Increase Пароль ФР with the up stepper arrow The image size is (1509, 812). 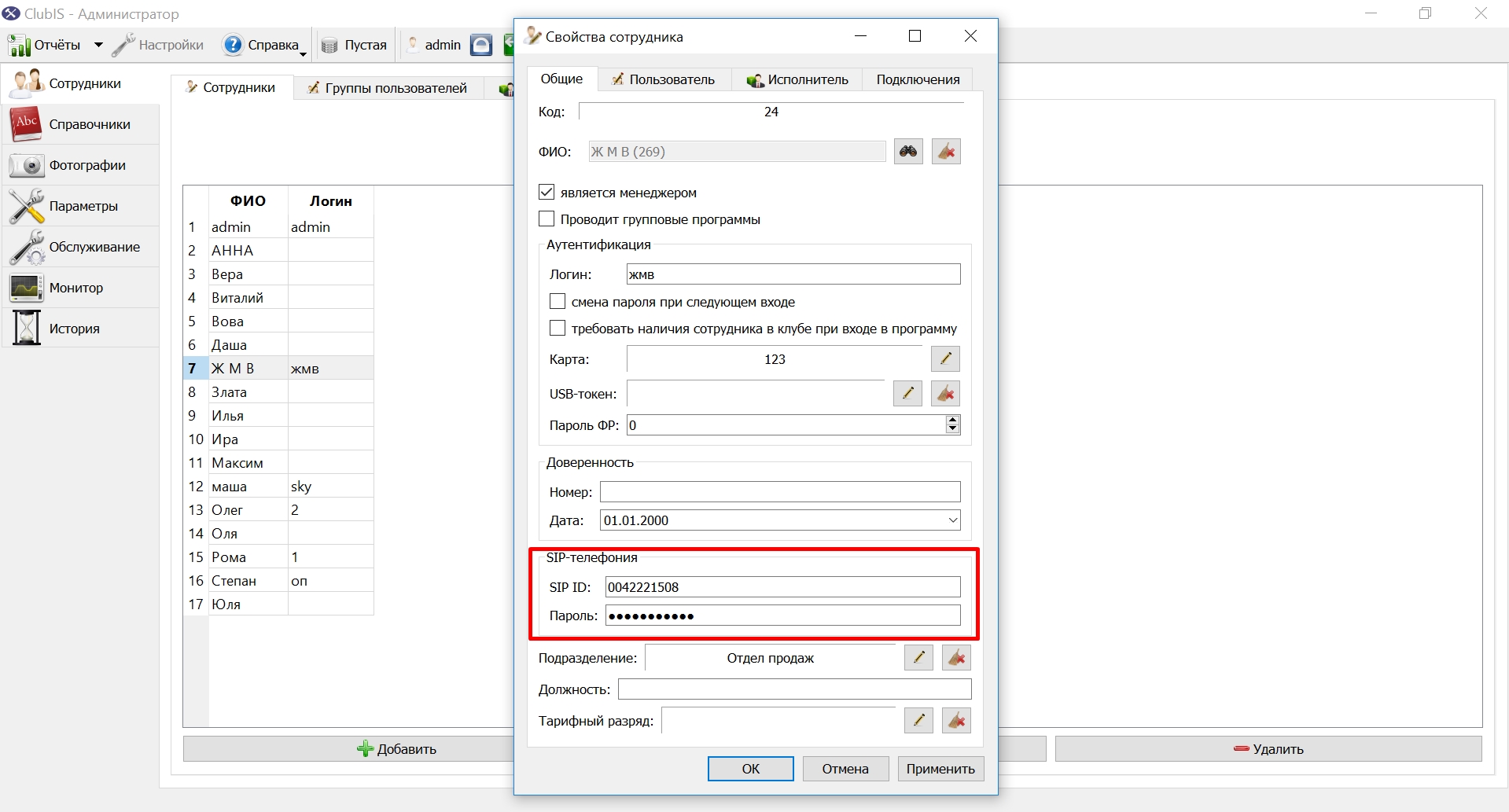point(952,421)
